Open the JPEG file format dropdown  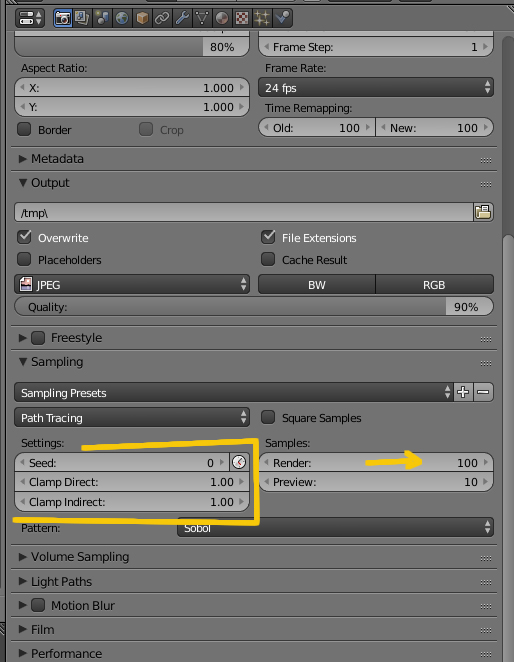point(132,285)
